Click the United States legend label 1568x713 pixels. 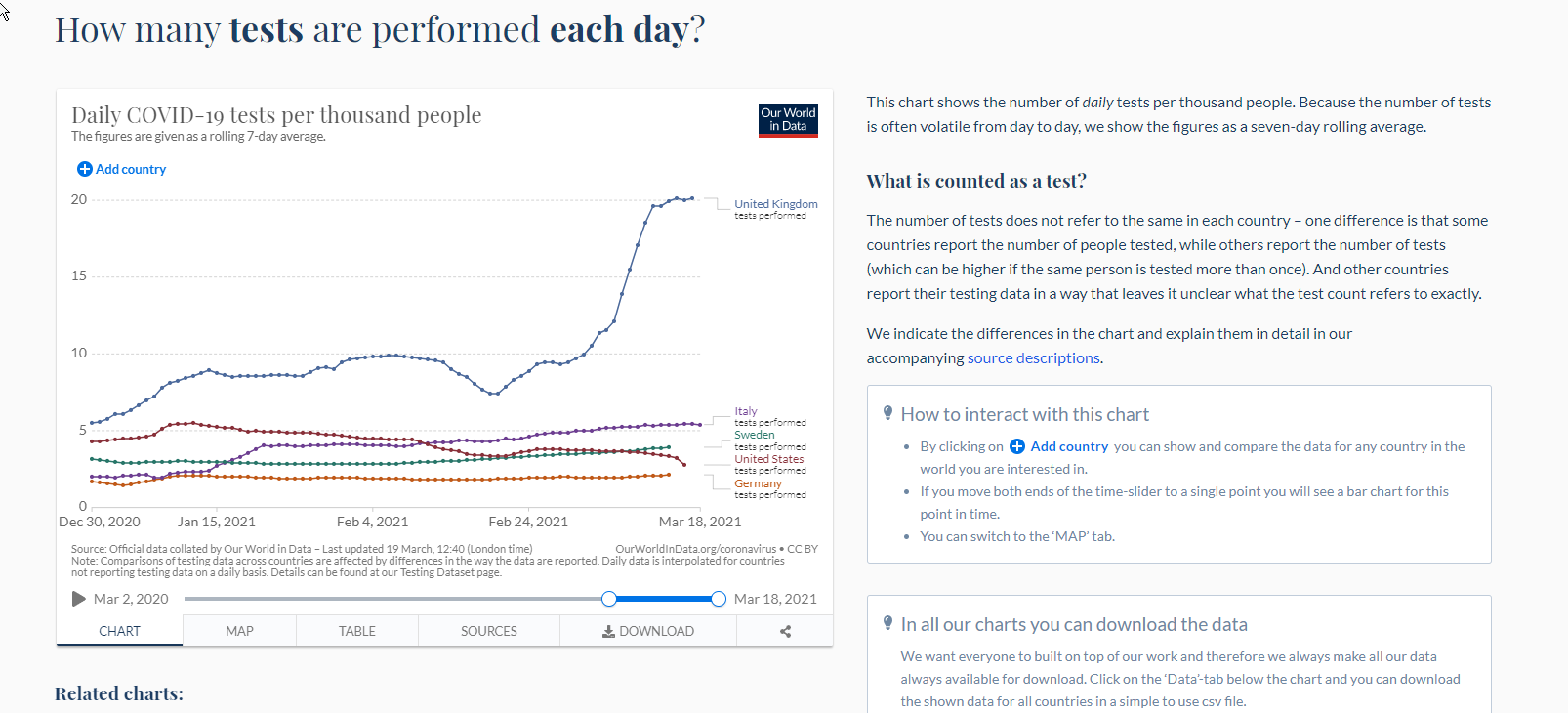click(x=769, y=459)
